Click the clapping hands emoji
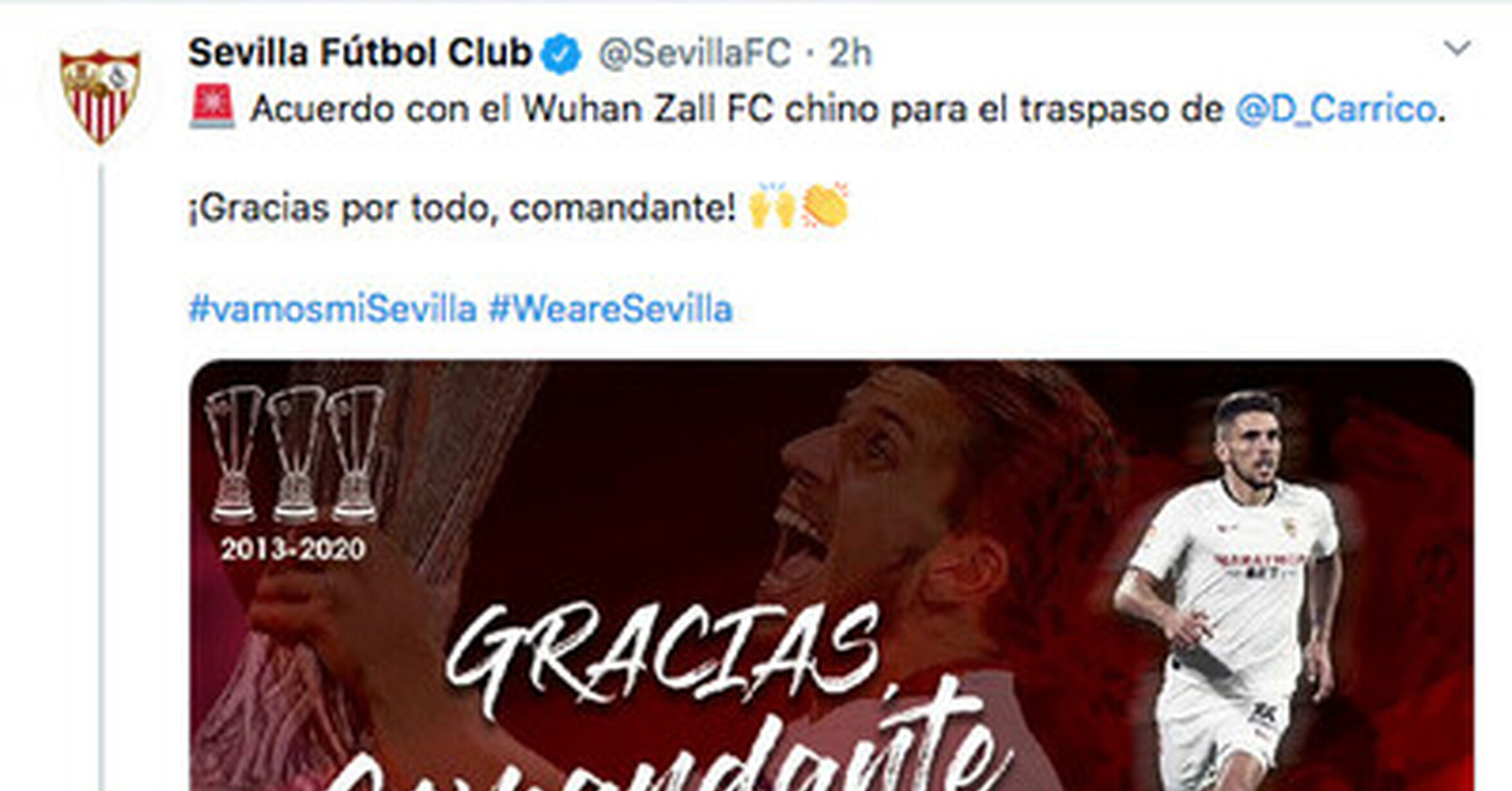Screen dimensions: 1512x791 [824, 206]
